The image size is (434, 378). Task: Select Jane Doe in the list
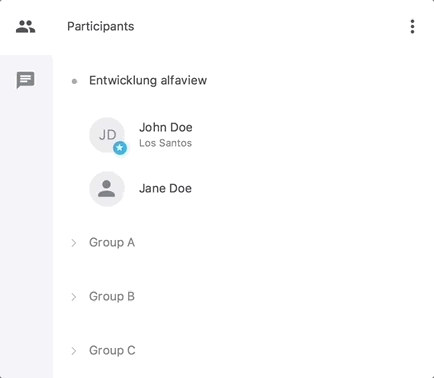165,189
